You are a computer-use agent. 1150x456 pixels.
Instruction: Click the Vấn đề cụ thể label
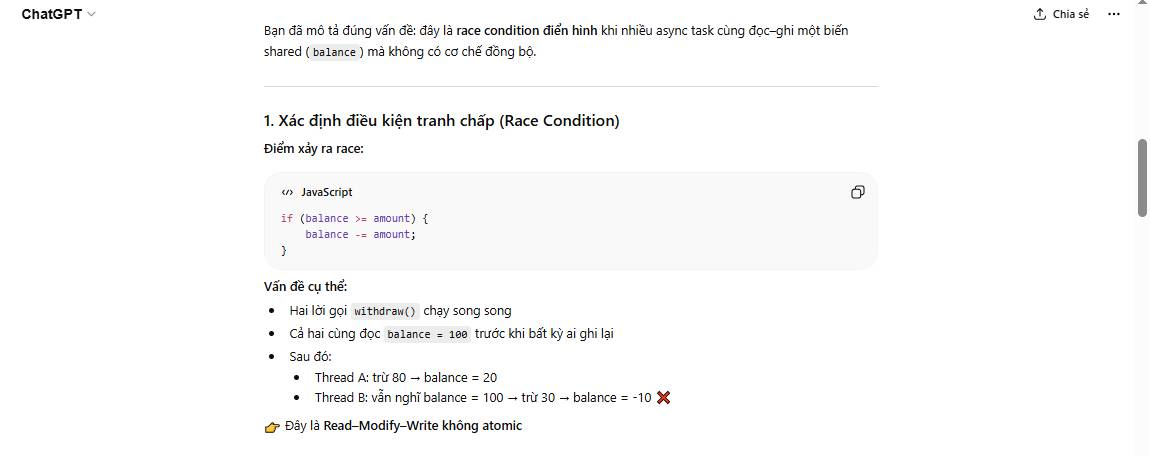coord(305,287)
